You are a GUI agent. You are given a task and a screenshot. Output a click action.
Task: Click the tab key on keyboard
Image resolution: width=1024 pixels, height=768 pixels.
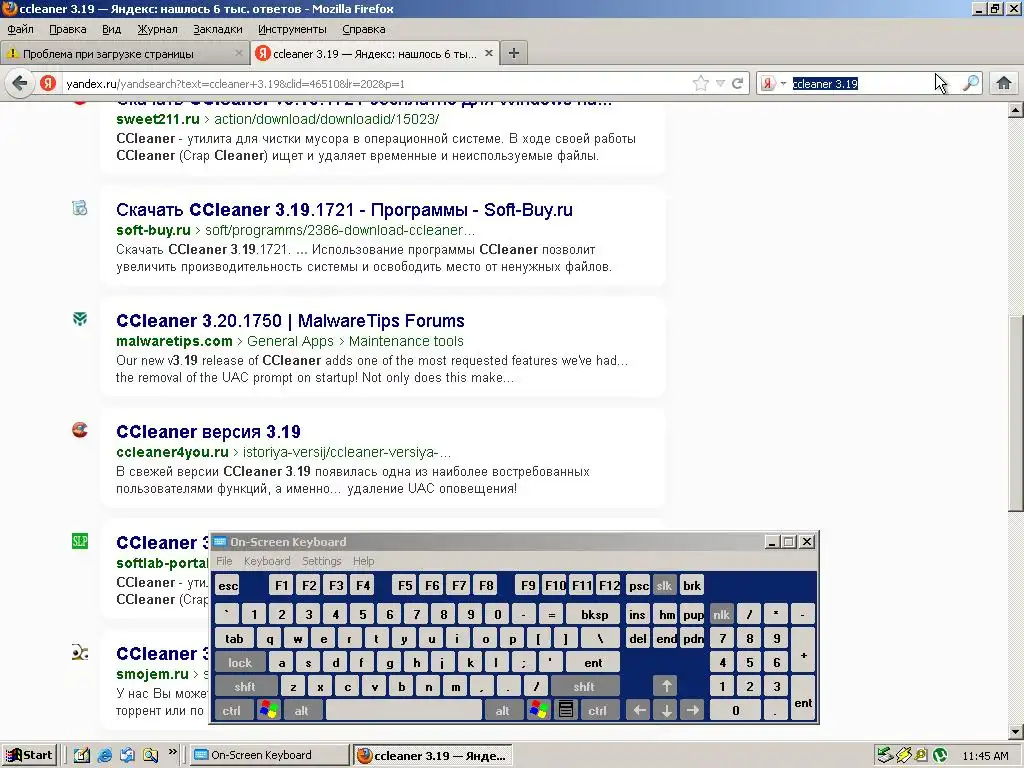click(x=234, y=639)
